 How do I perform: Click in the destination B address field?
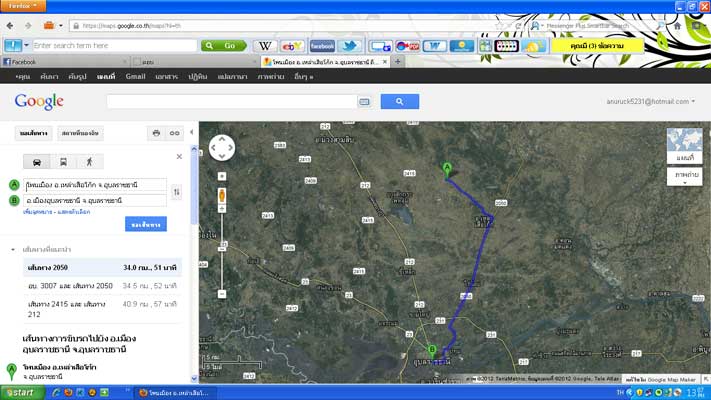(95, 200)
